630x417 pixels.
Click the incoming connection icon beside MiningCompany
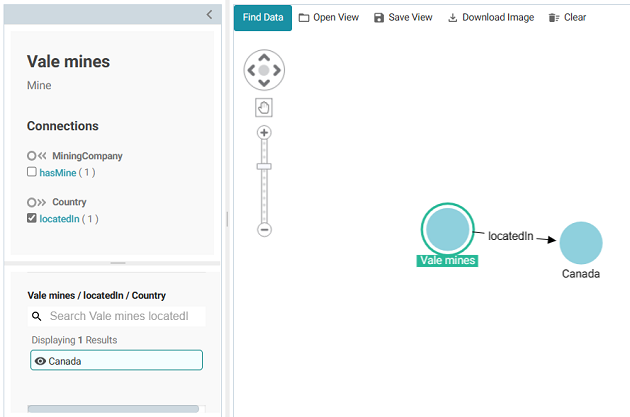pos(37,156)
